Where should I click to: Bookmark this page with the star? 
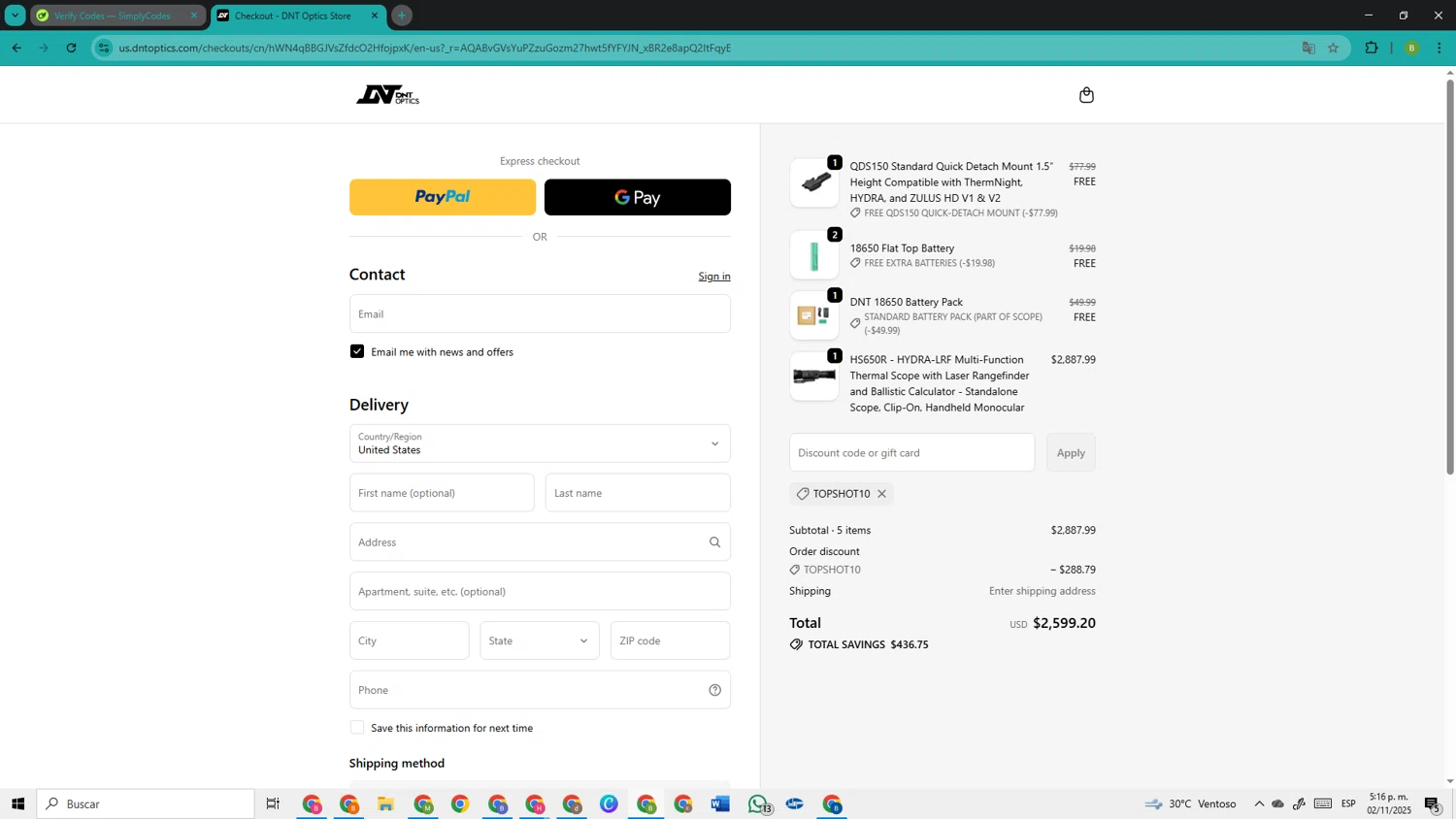coord(1333,48)
